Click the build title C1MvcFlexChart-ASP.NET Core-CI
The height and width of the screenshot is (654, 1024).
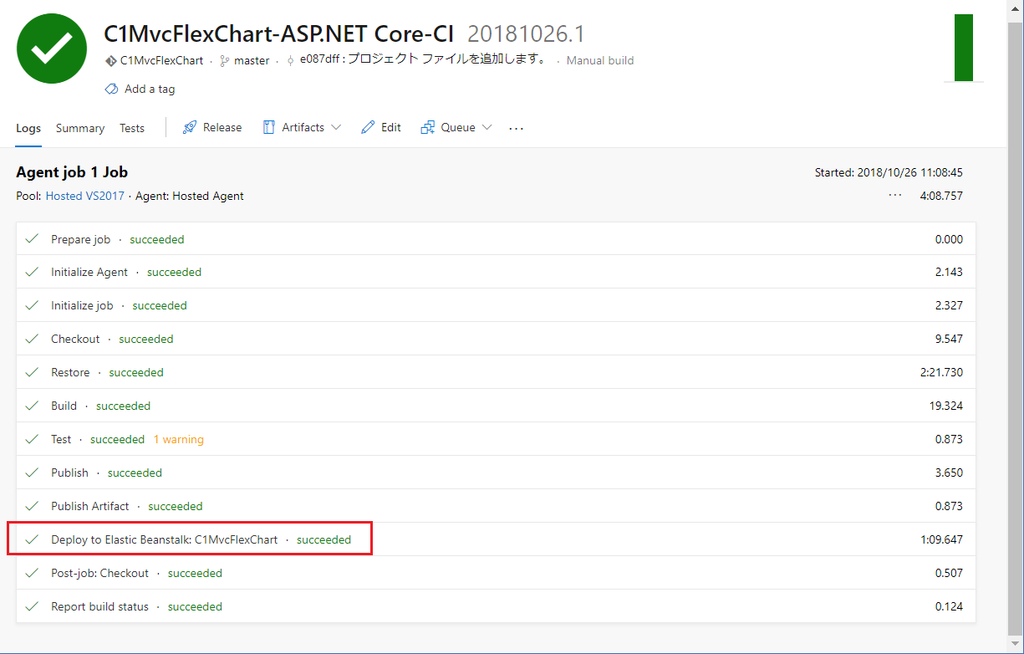[279, 34]
